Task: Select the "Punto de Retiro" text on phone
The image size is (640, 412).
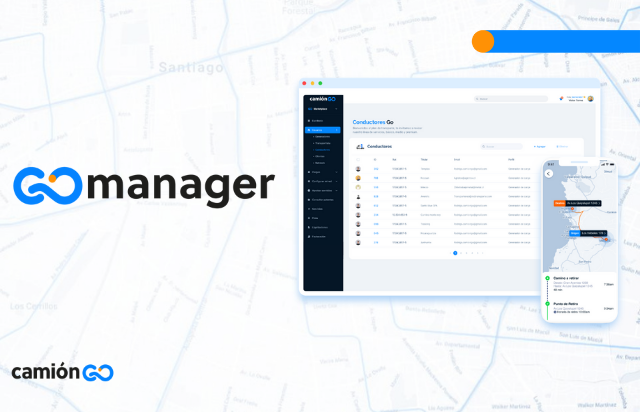Action: tap(565, 304)
